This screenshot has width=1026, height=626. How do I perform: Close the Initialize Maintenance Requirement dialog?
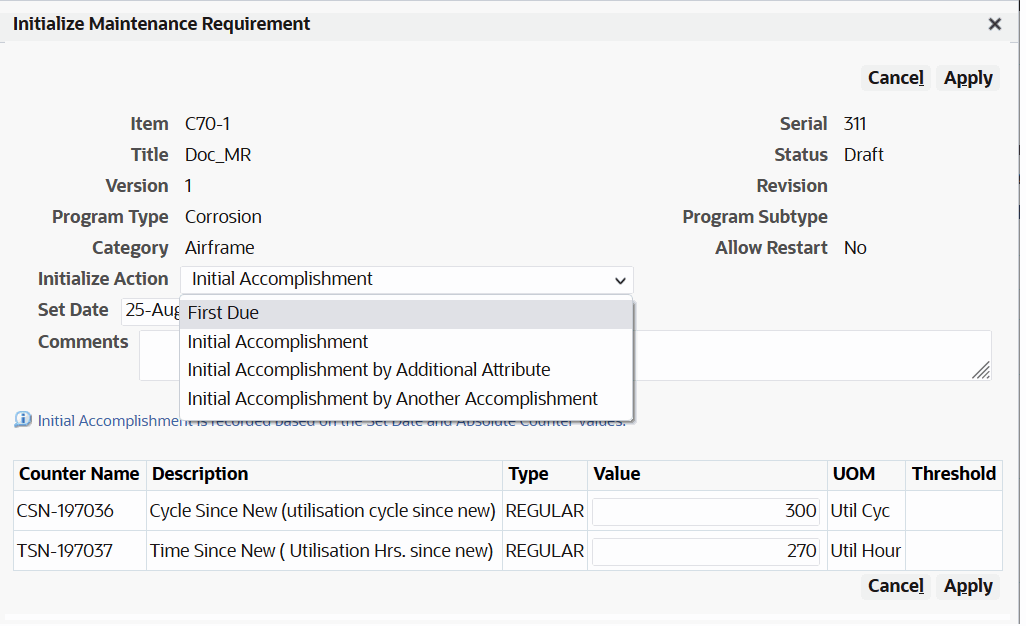coord(994,24)
